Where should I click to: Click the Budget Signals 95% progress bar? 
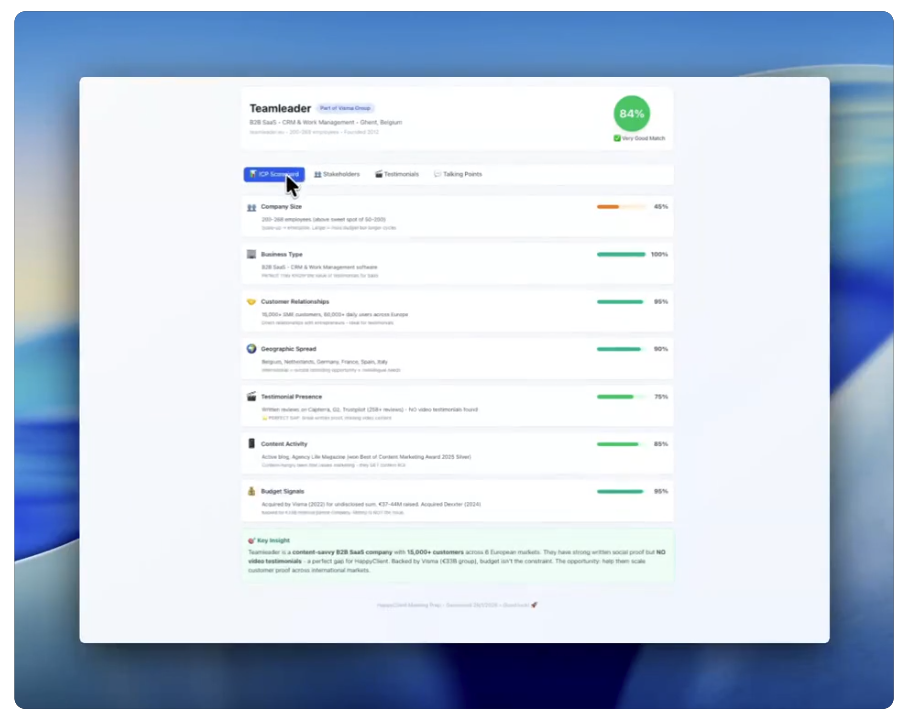(621, 491)
